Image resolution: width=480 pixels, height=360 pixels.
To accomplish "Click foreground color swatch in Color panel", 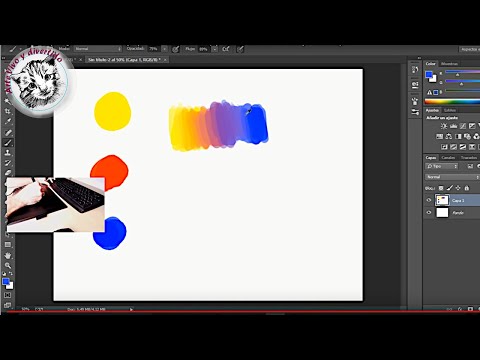I will pyautogui.click(x=429, y=75).
